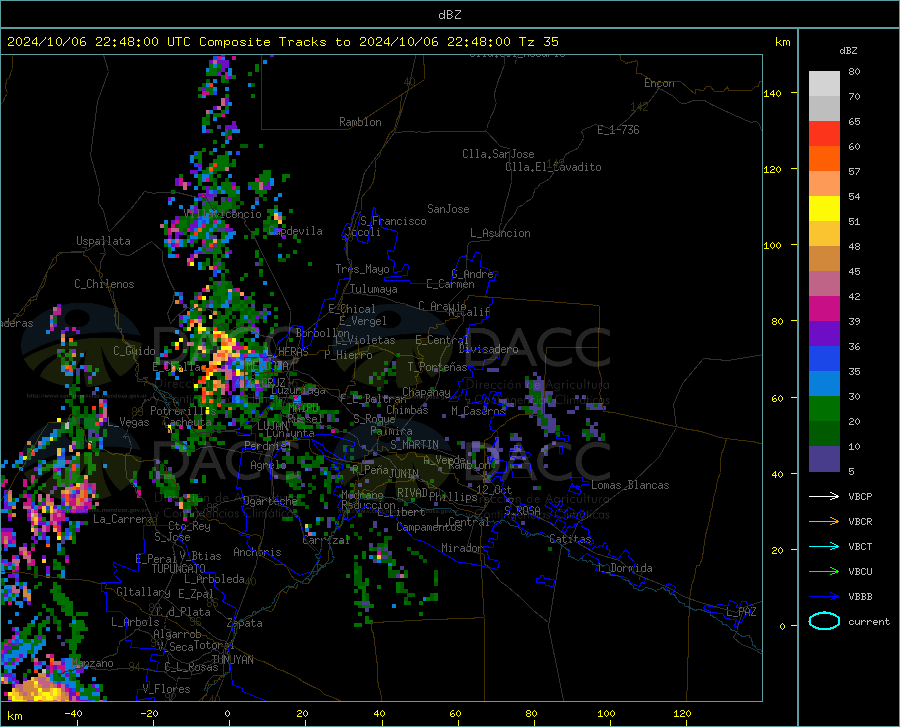Click the blue VBBB arrow in legend
The image size is (900, 727).
pos(824,596)
